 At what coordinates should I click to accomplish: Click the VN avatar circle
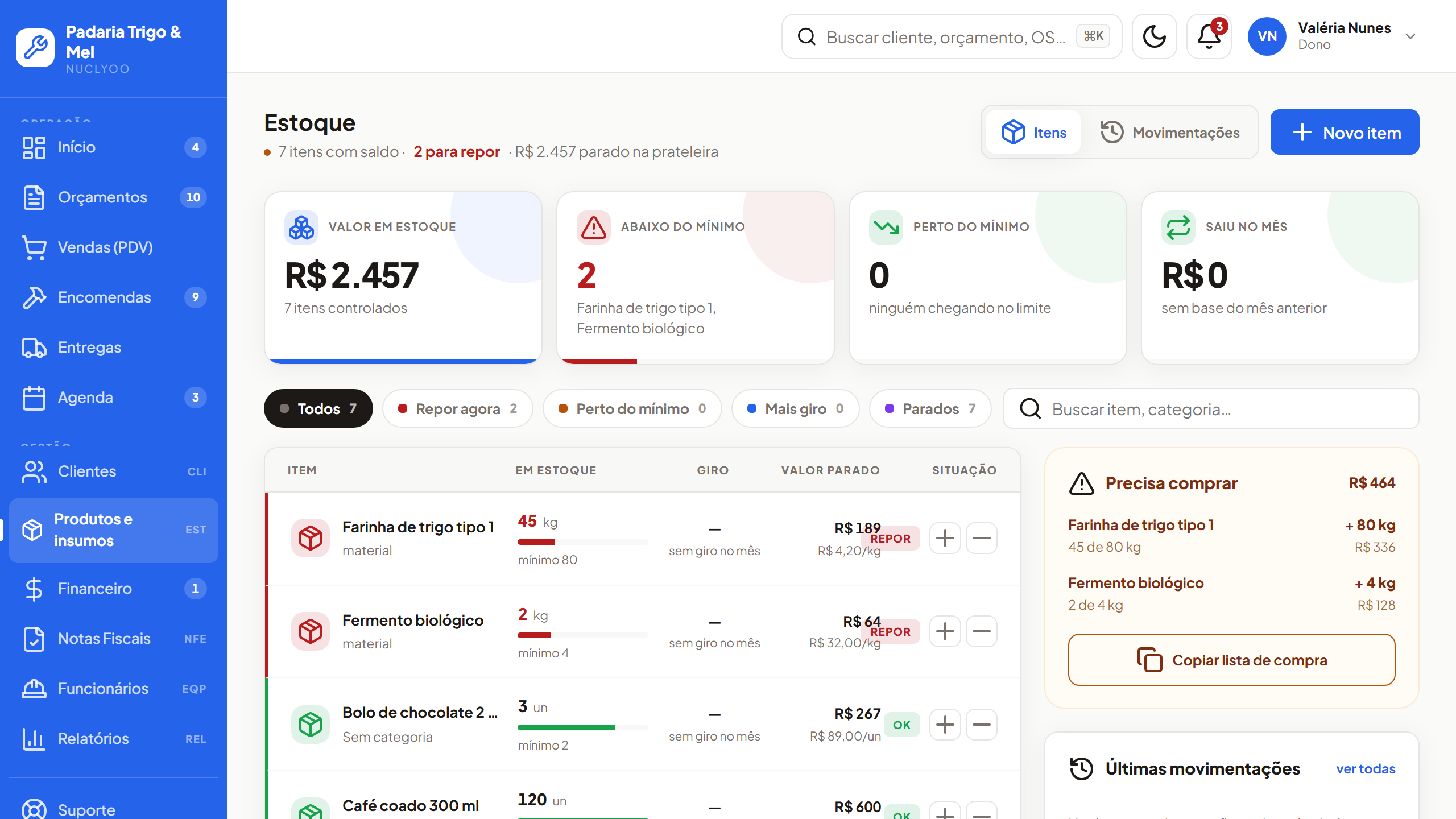(x=1267, y=36)
